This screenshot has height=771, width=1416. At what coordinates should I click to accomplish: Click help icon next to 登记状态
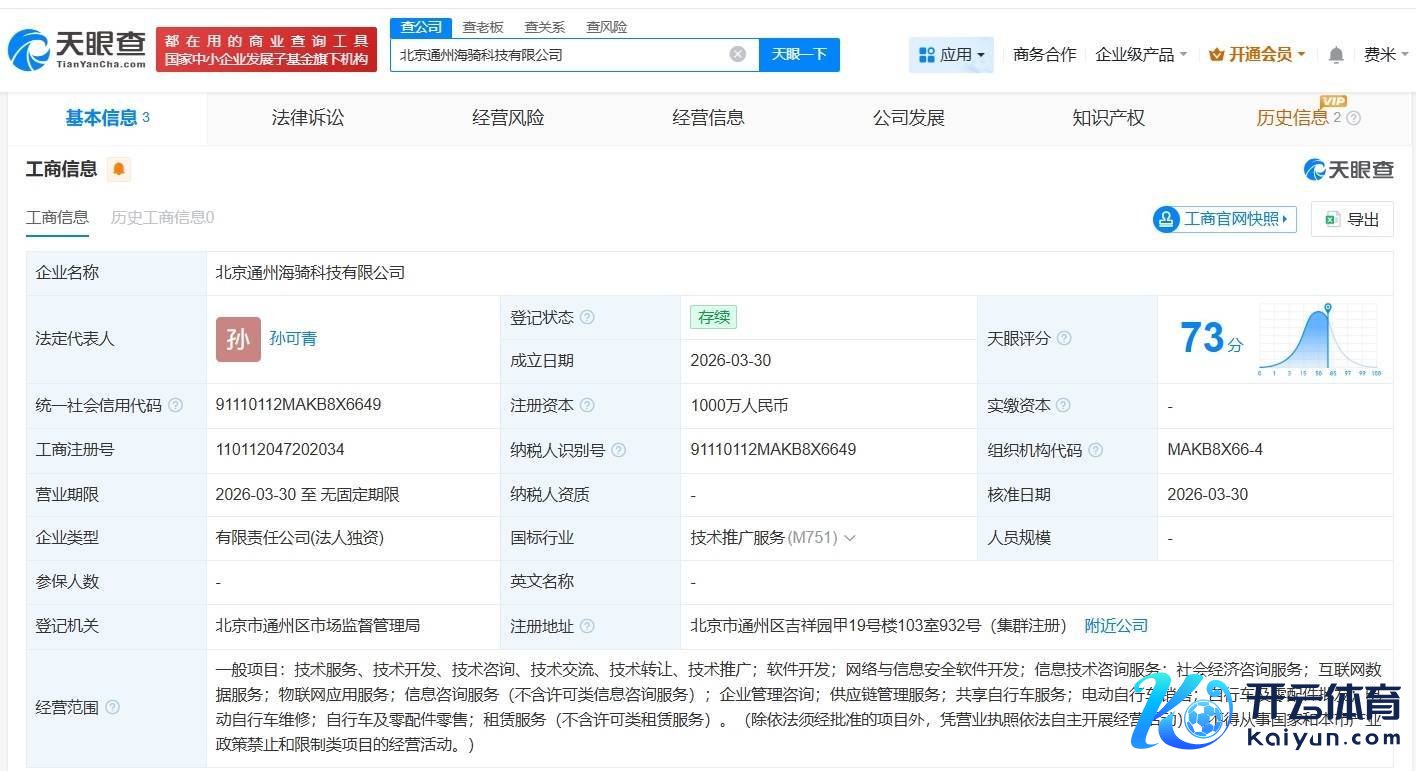pyautogui.click(x=587, y=317)
